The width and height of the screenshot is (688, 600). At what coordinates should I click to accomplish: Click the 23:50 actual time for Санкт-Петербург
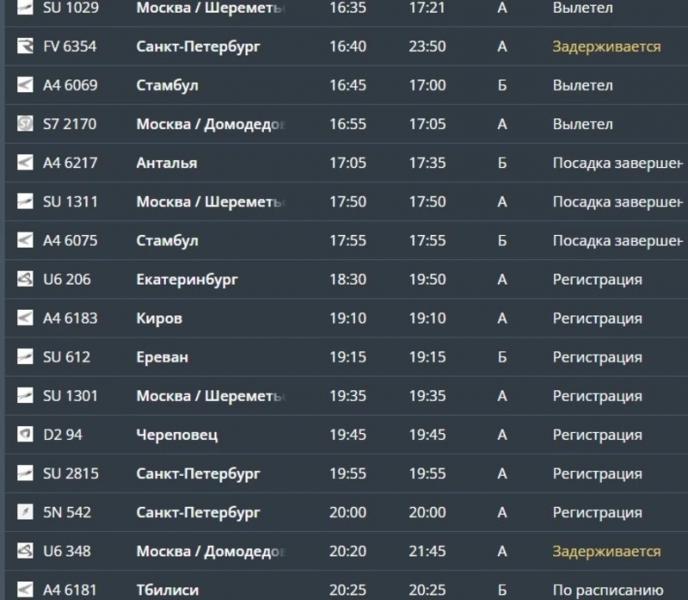click(x=427, y=47)
